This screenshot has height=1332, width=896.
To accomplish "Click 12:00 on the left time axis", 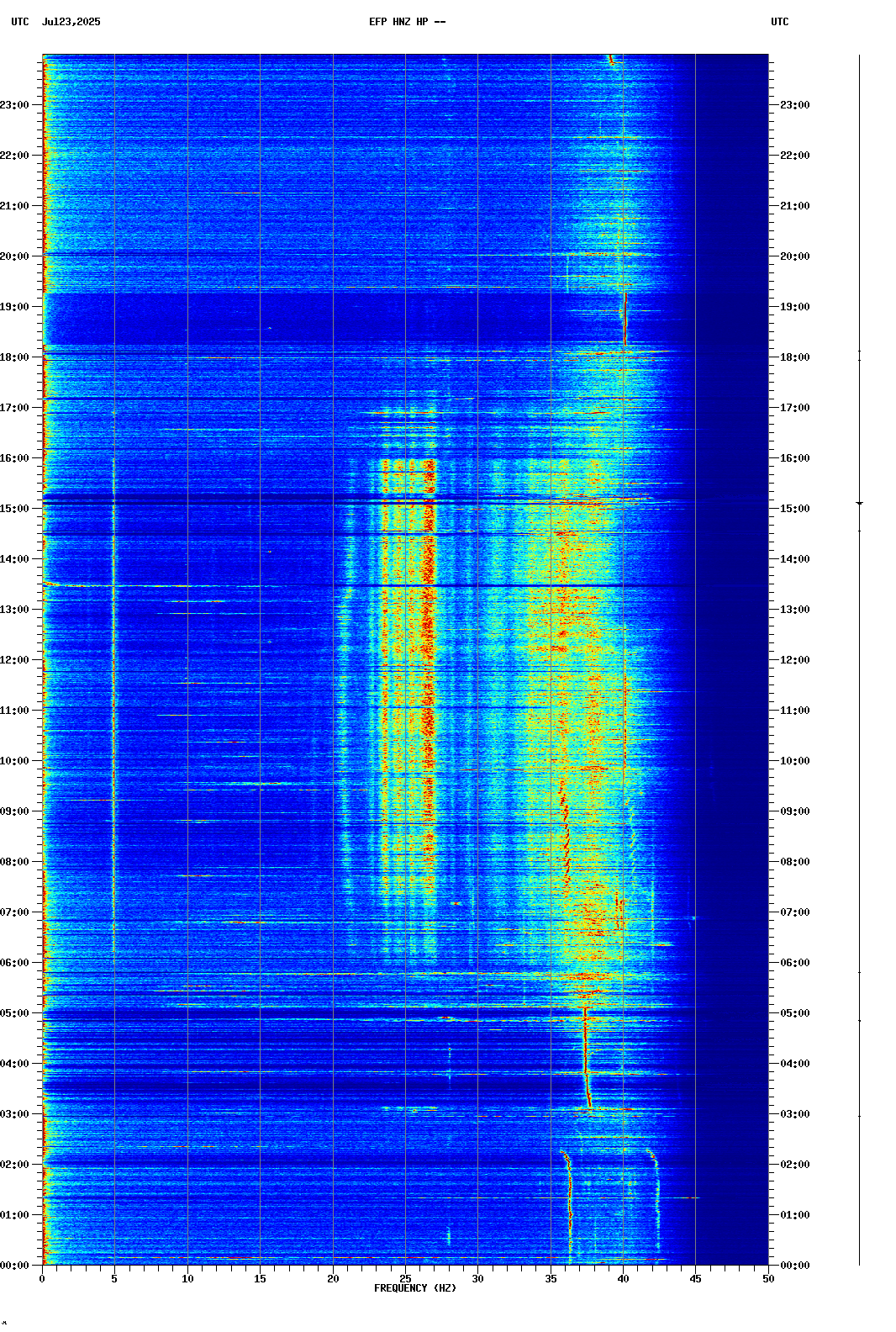I will (14, 660).
